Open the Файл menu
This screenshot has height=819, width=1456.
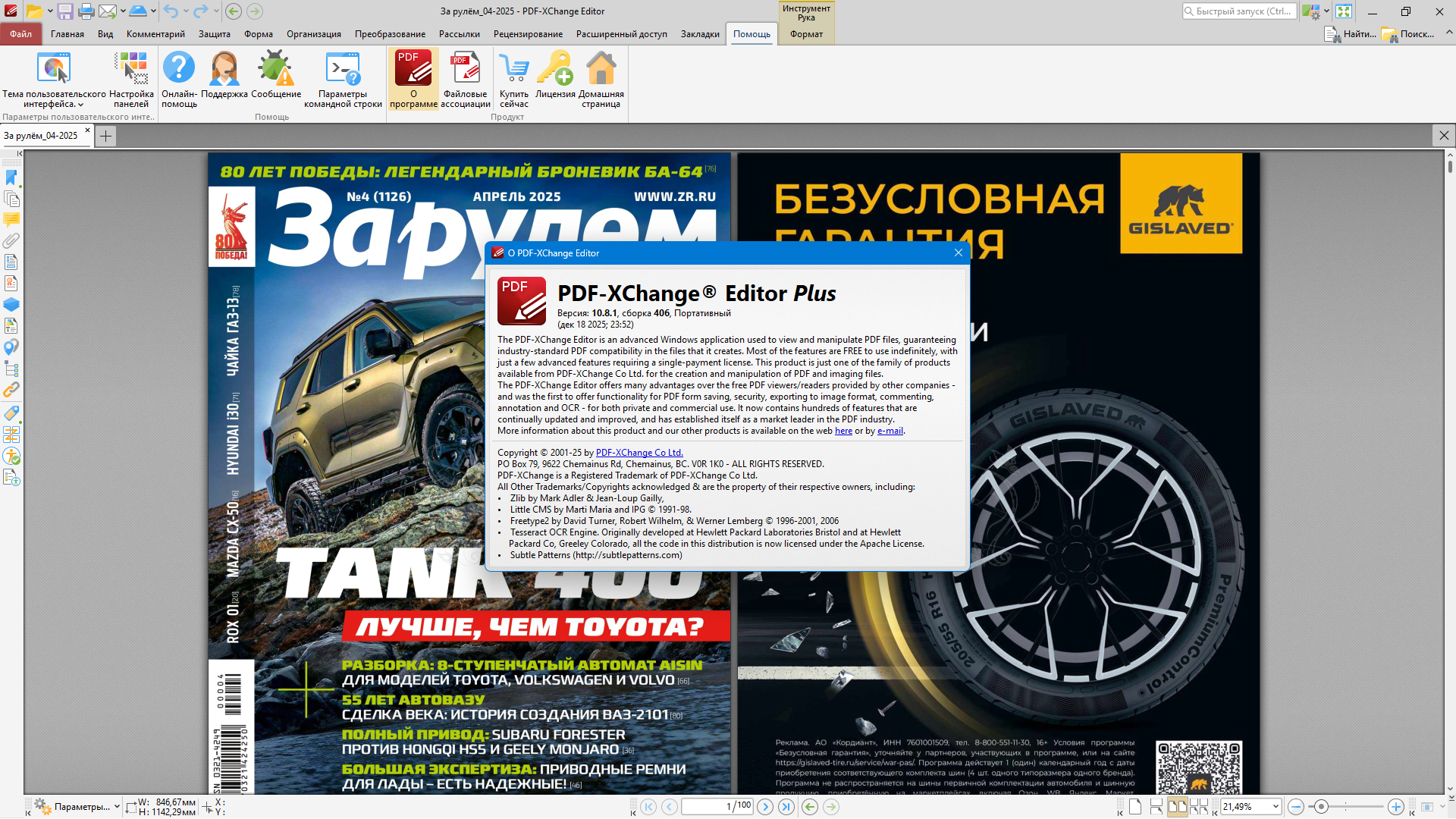(21, 34)
